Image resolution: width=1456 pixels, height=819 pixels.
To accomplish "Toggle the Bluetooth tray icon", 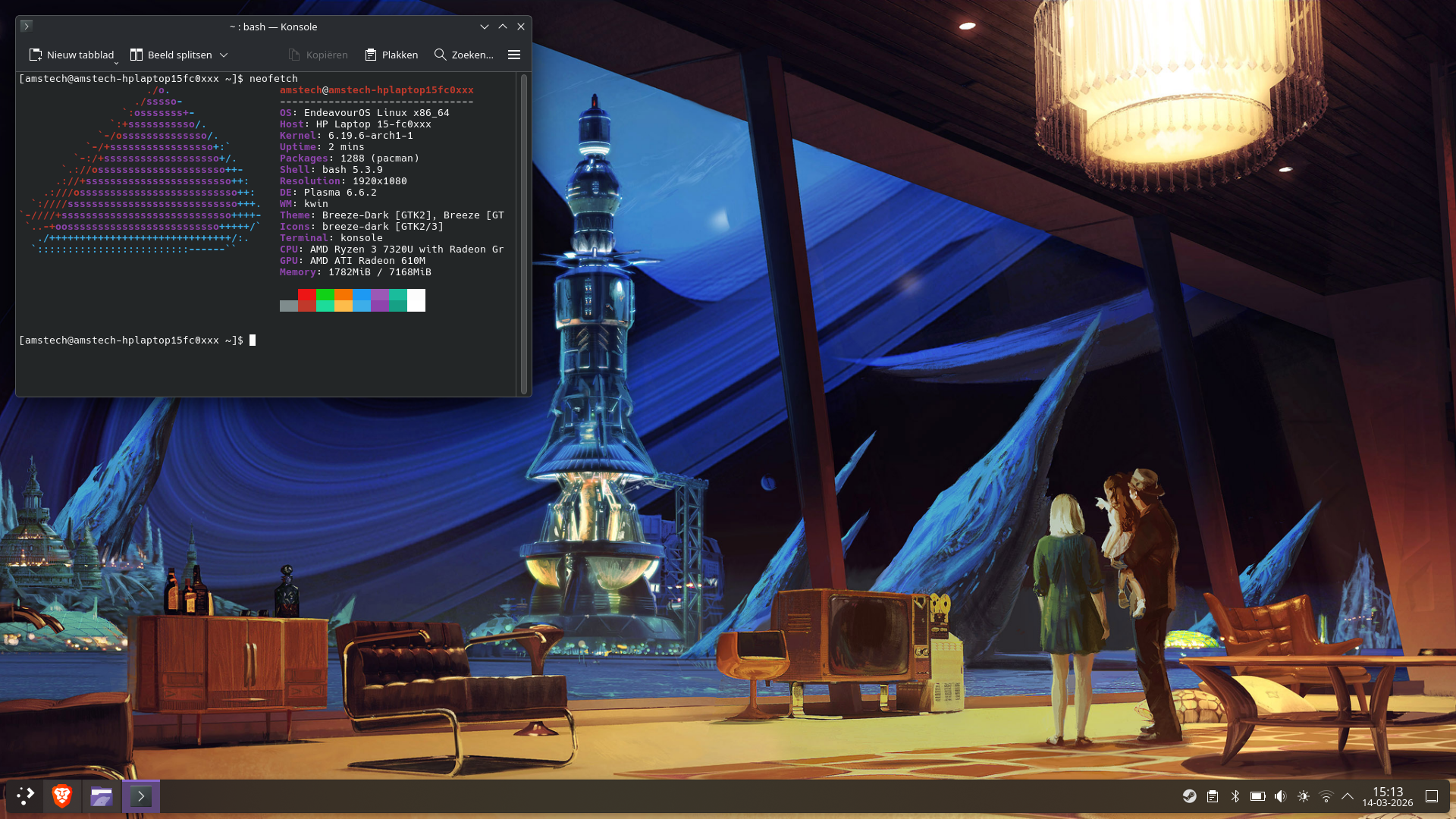I will point(1235,796).
